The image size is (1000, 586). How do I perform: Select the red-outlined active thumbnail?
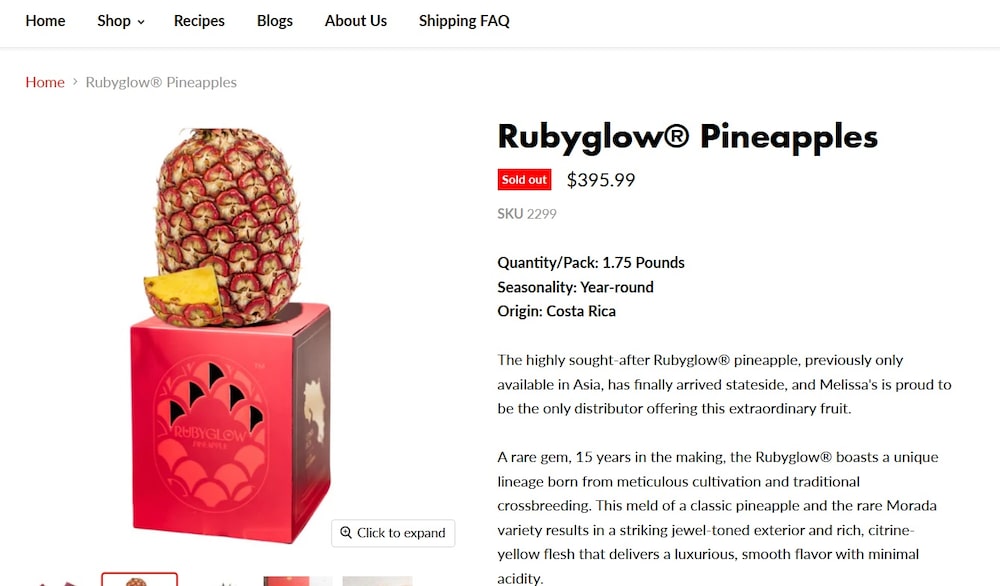(139, 580)
